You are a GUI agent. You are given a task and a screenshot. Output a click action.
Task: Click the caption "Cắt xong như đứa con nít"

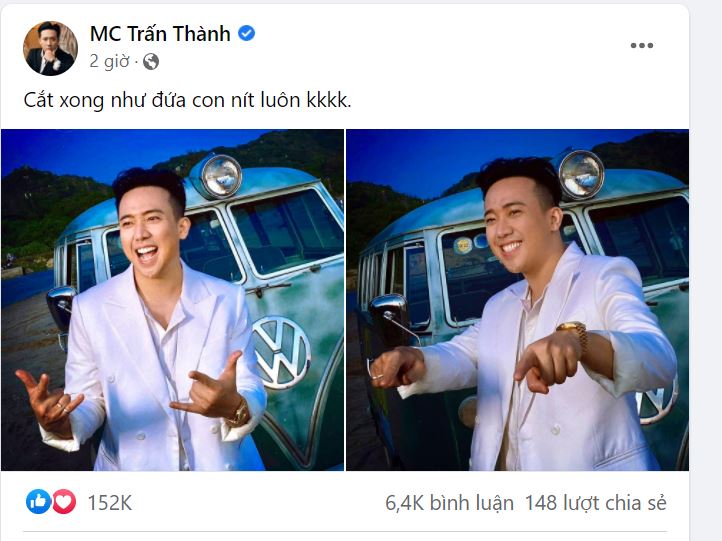(140, 99)
